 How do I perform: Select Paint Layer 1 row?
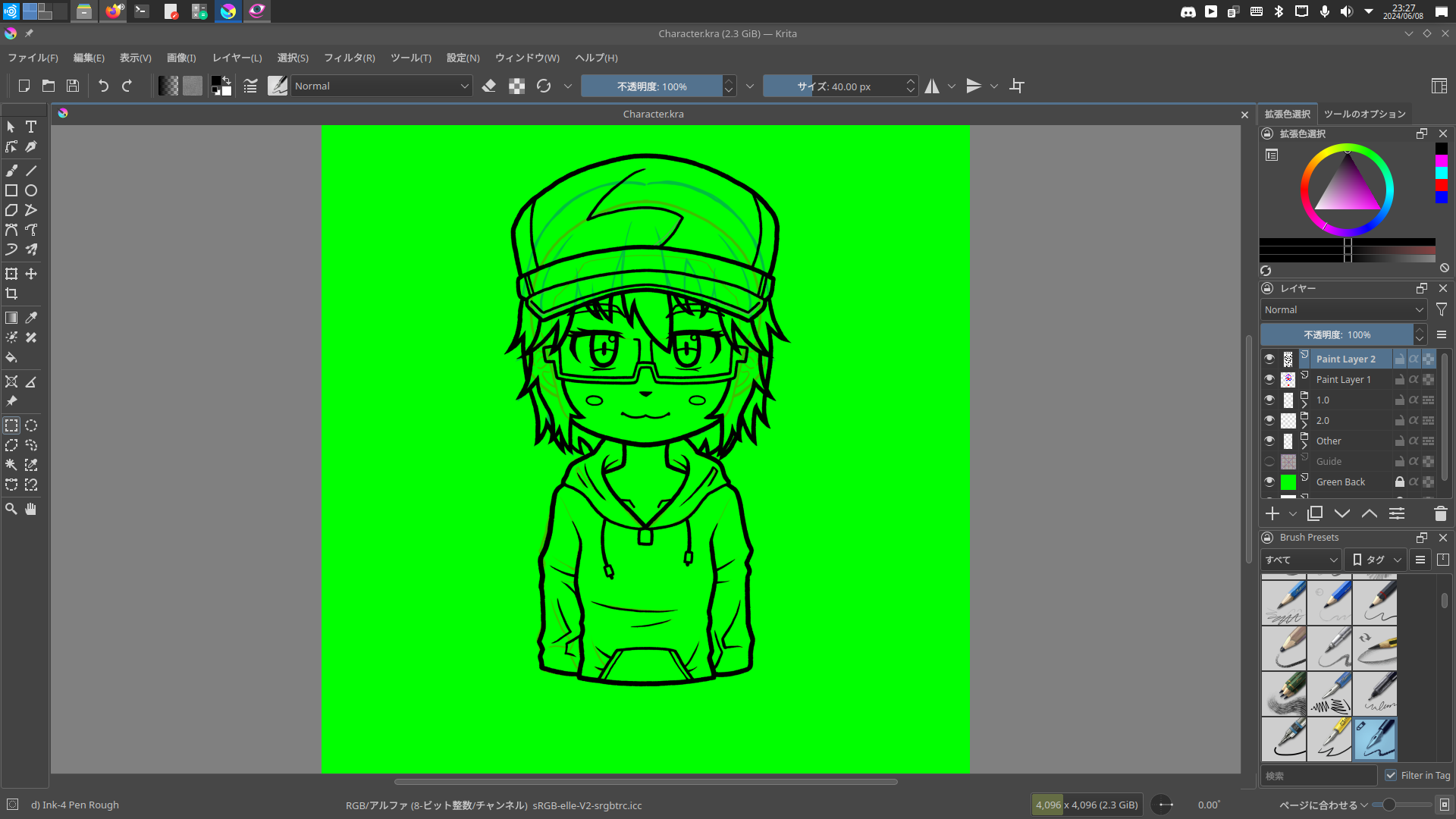tap(1342, 379)
